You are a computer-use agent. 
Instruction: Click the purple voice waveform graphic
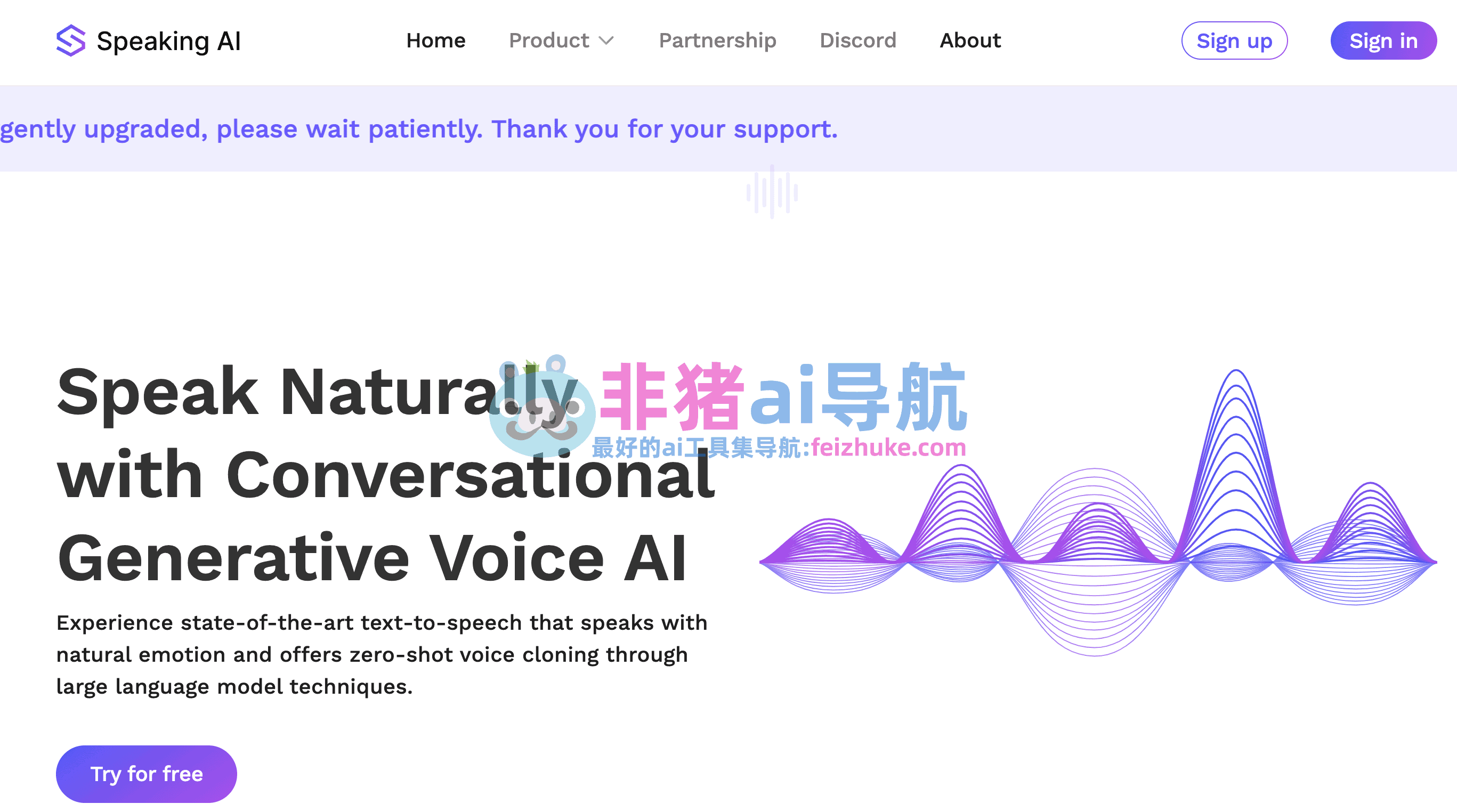(x=1097, y=513)
